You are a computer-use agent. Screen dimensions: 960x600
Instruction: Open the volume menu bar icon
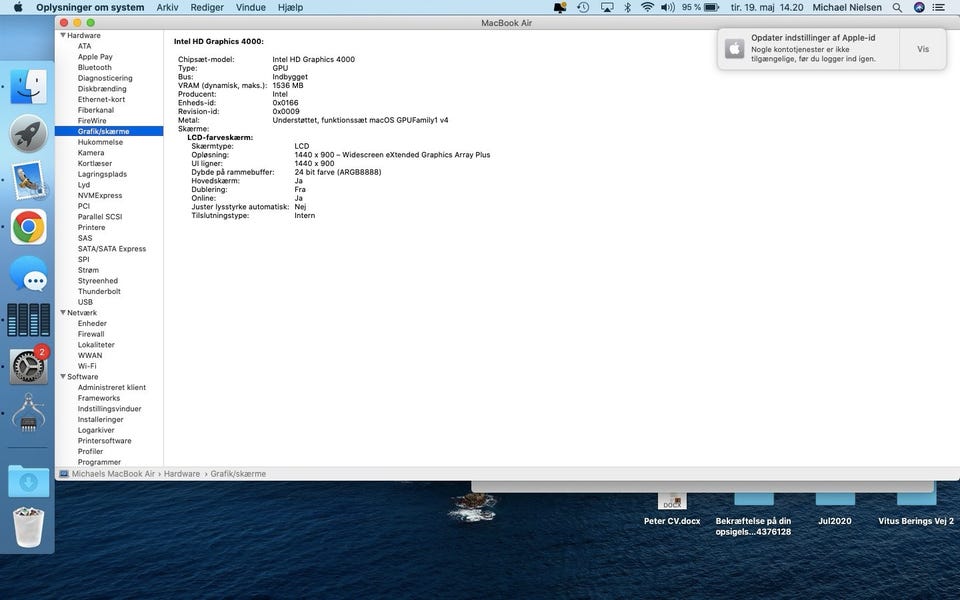(x=667, y=7)
